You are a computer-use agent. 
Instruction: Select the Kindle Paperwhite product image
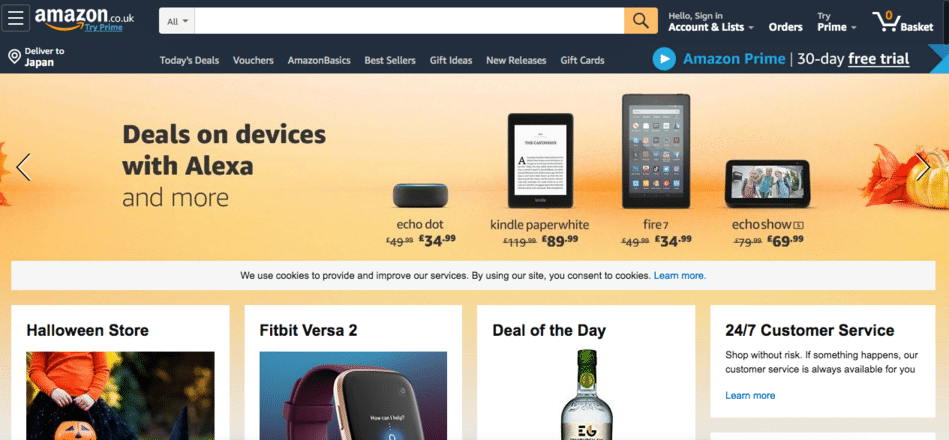pos(540,161)
